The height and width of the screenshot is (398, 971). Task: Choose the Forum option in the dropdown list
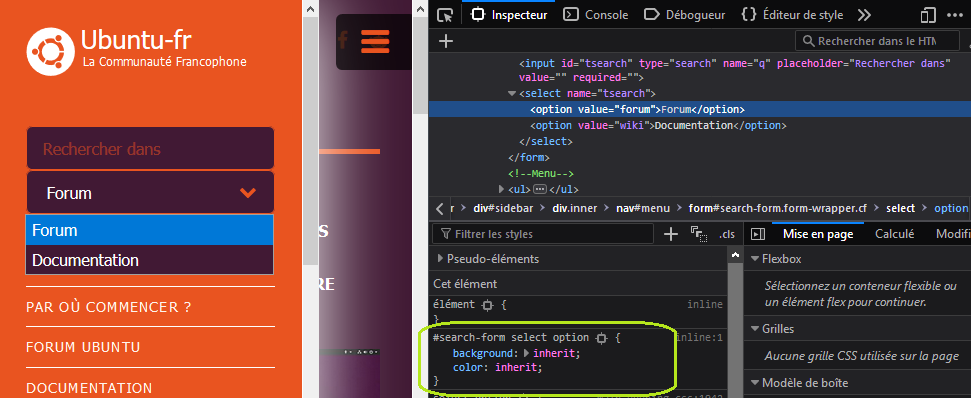pos(149,230)
